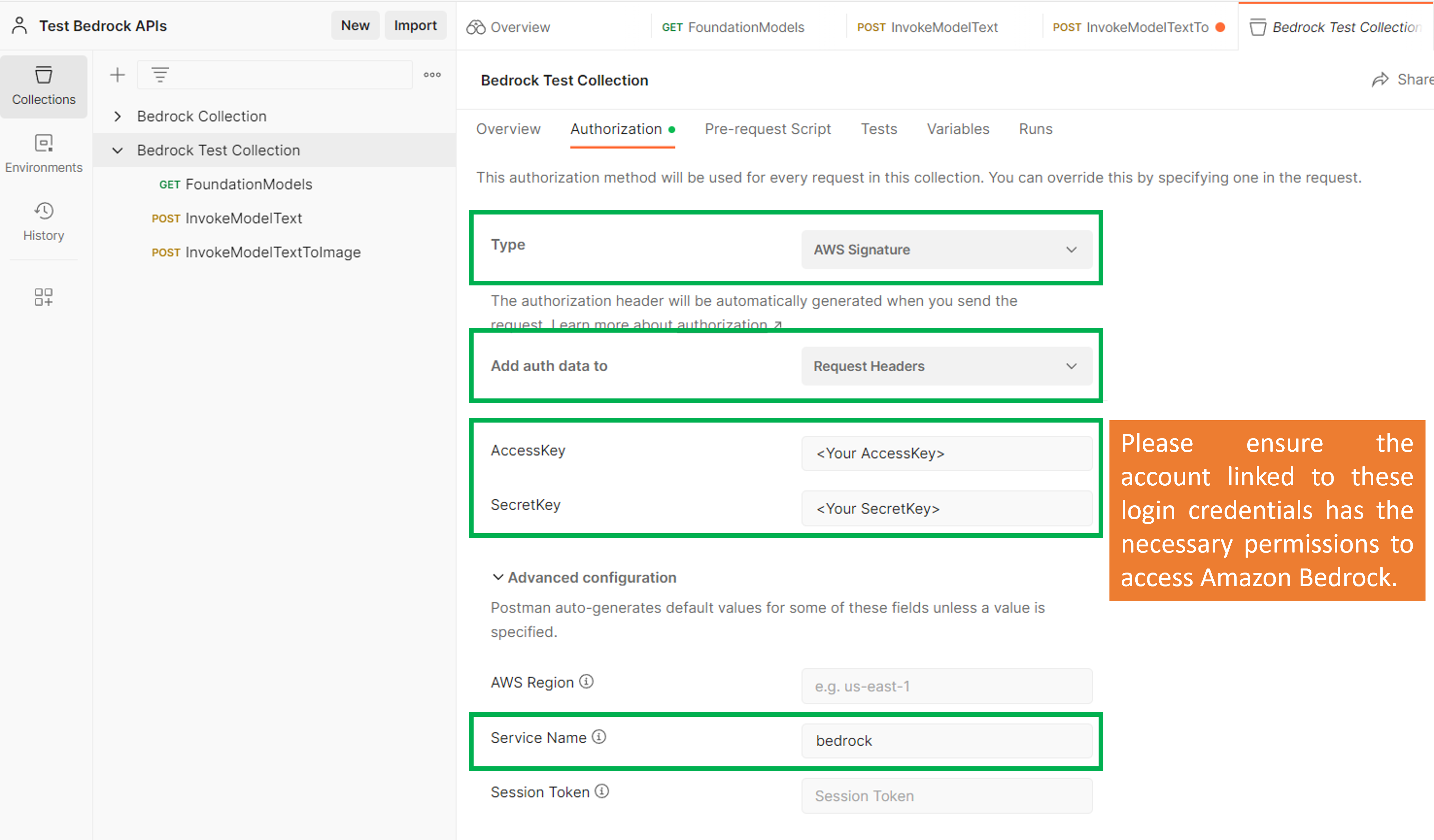Click the configure workspace sidebar grid icon
Screen dimensions: 1434x840
[x=43, y=296]
